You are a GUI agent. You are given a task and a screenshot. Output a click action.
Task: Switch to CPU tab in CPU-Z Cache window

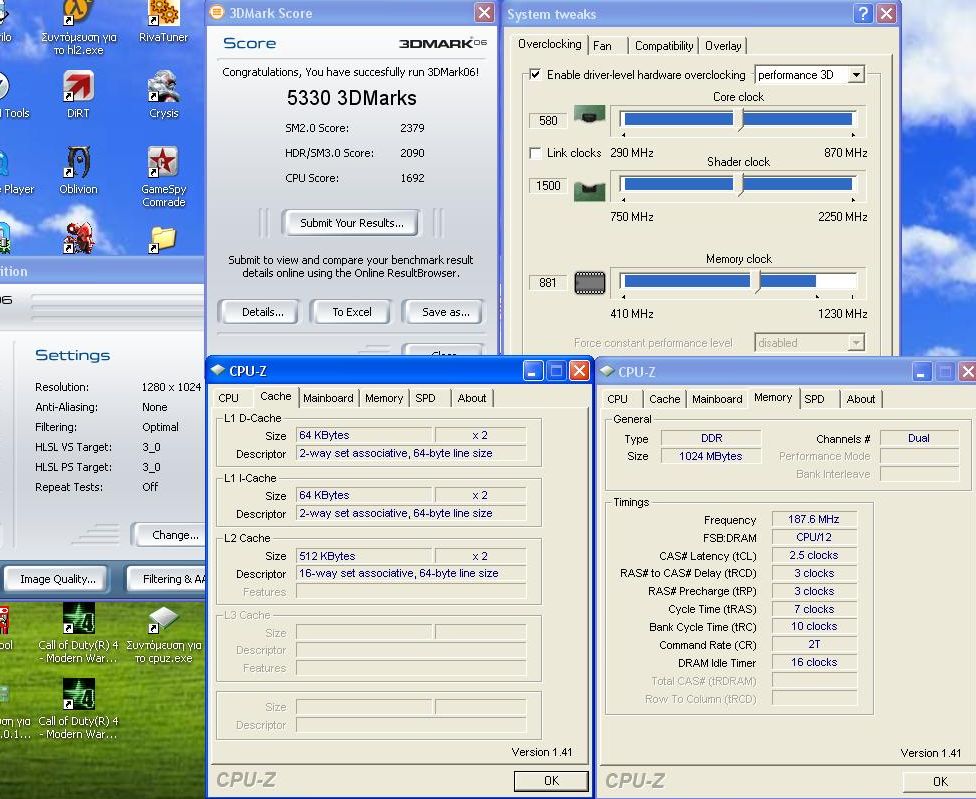click(x=228, y=398)
